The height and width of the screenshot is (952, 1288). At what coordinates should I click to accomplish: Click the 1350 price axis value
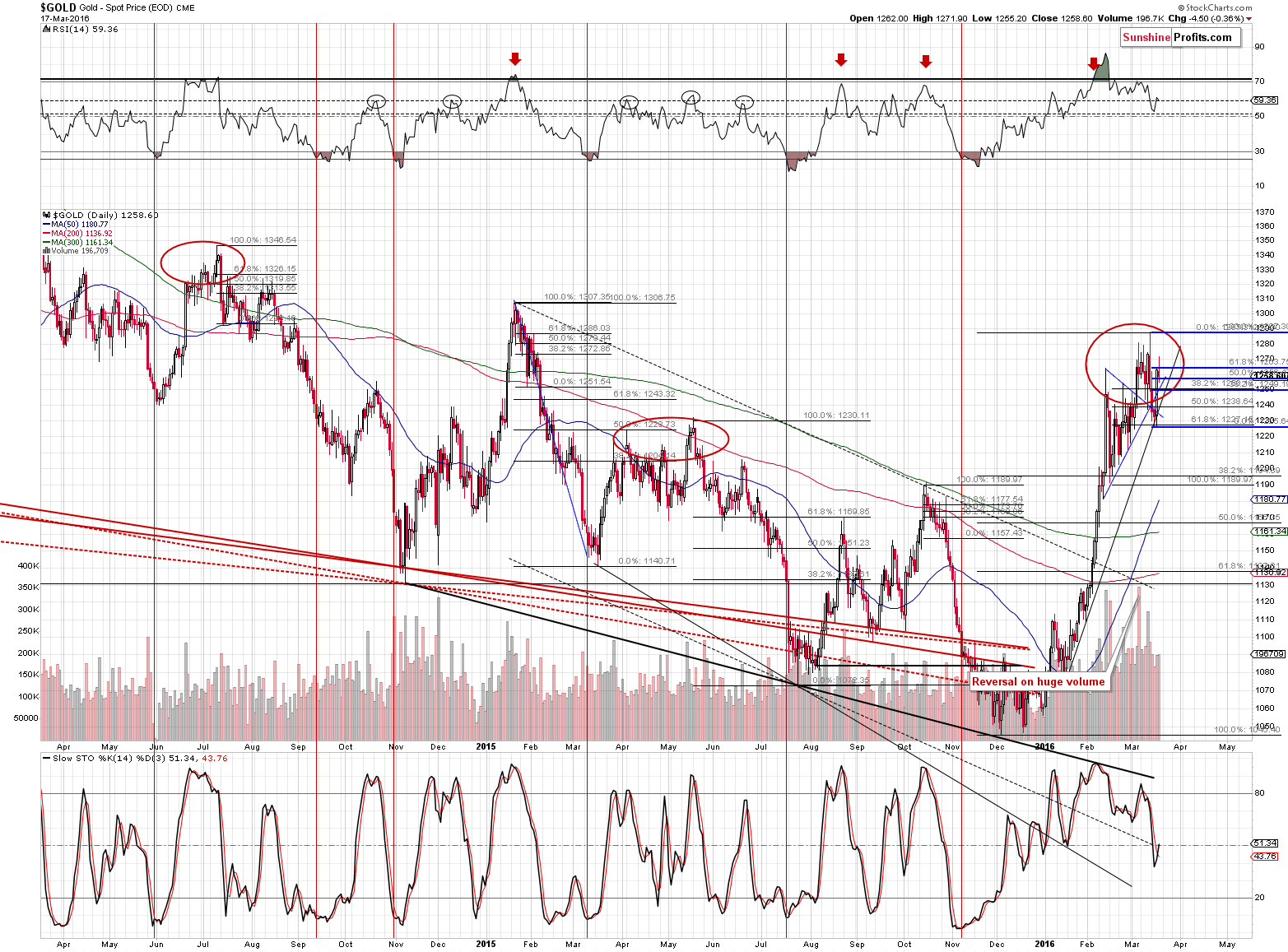1265,240
